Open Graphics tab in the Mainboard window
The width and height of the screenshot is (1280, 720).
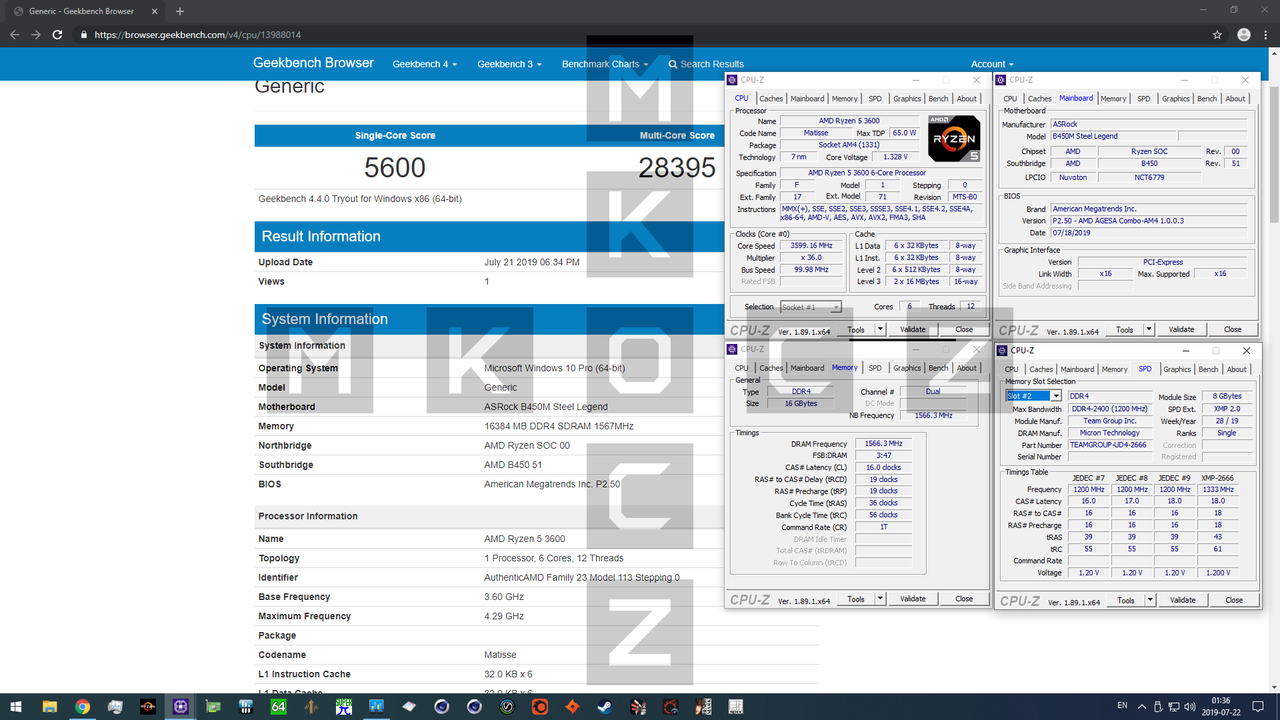[1176, 98]
